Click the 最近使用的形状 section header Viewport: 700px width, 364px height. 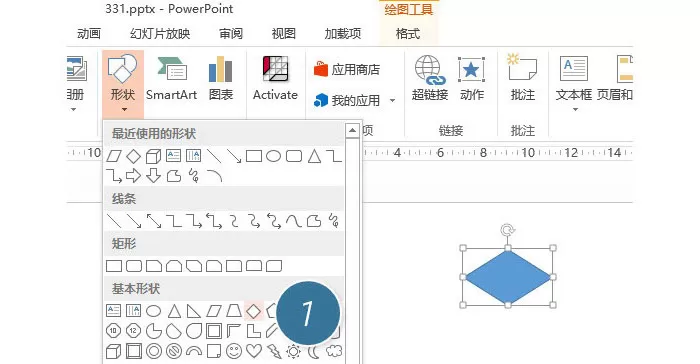154,134
